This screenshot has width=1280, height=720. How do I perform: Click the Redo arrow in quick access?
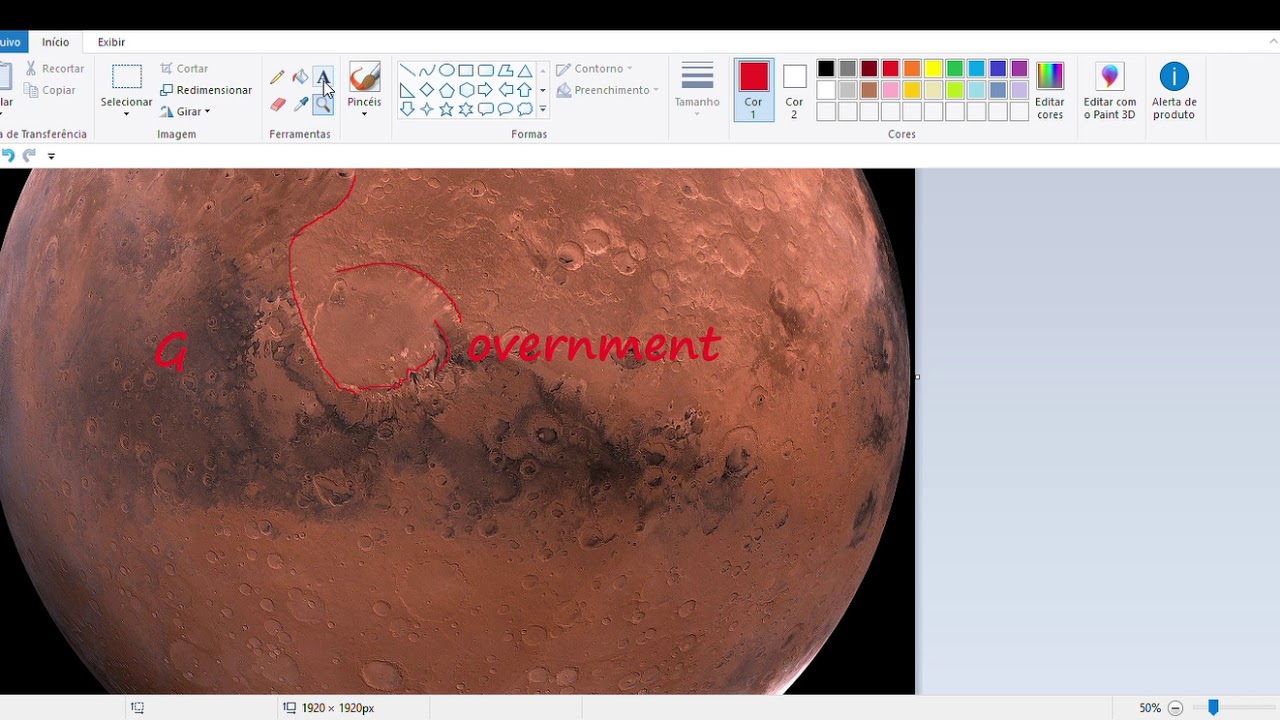29,155
